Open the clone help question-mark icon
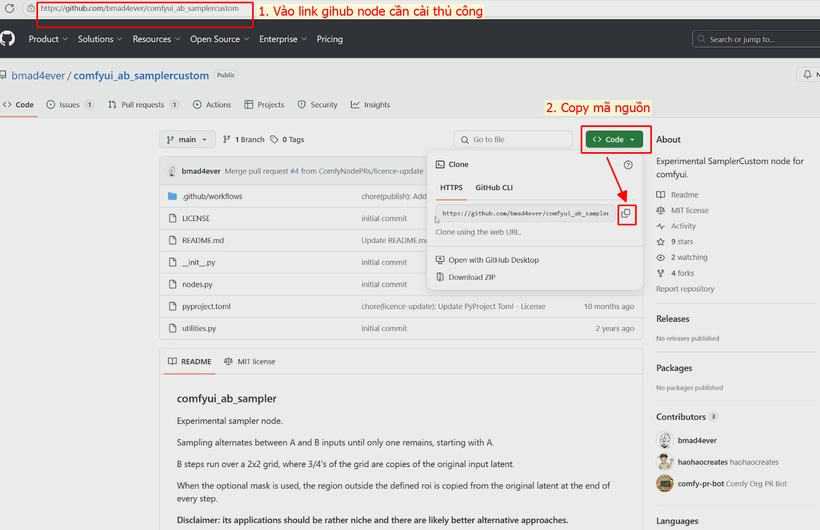The image size is (820, 530). point(628,165)
